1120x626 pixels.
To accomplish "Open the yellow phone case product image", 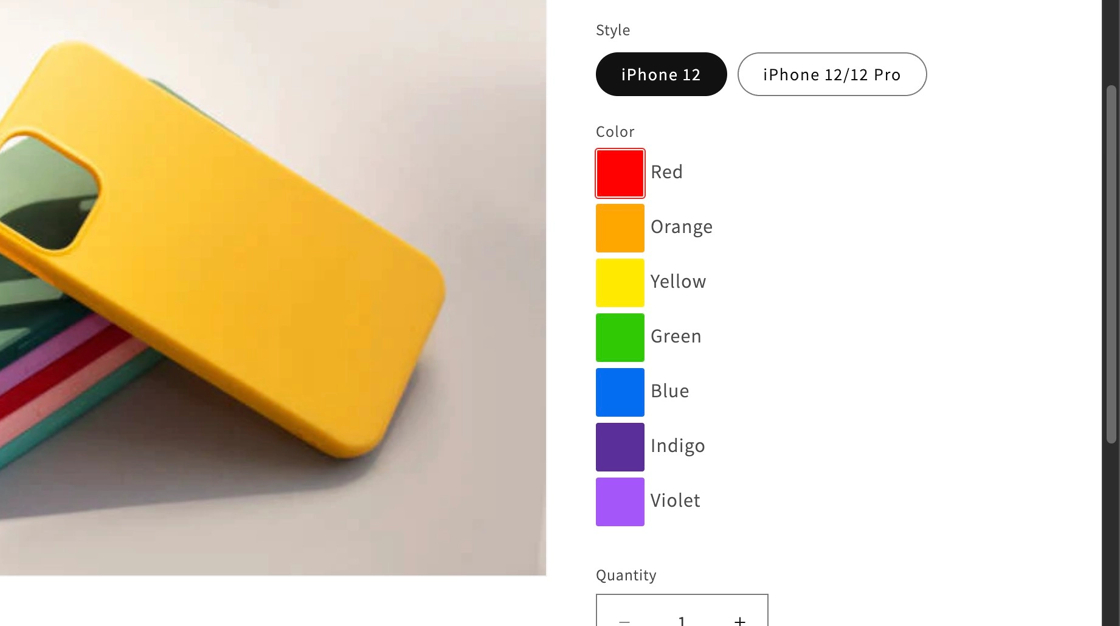I will point(273,287).
